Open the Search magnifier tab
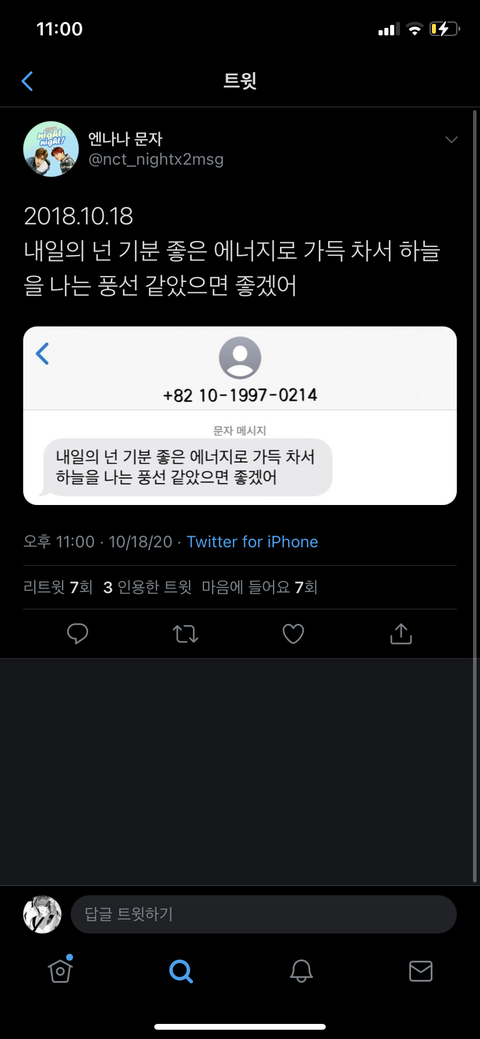 coord(180,971)
